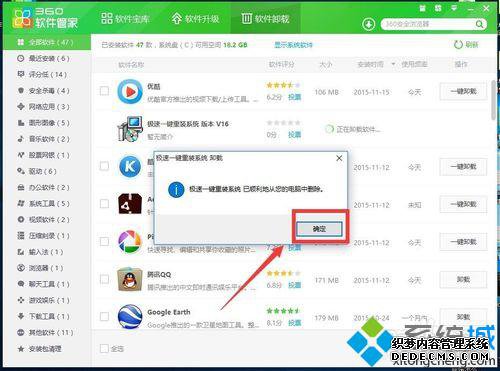Viewport: 500px width, 371px height.
Task: Tick the checkbox beside the Kugou K icon
Action: tap(104, 166)
